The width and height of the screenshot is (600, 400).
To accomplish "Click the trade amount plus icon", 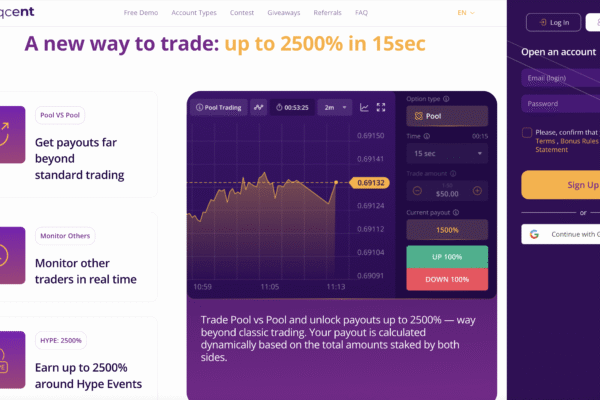I will (x=477, y=191).
